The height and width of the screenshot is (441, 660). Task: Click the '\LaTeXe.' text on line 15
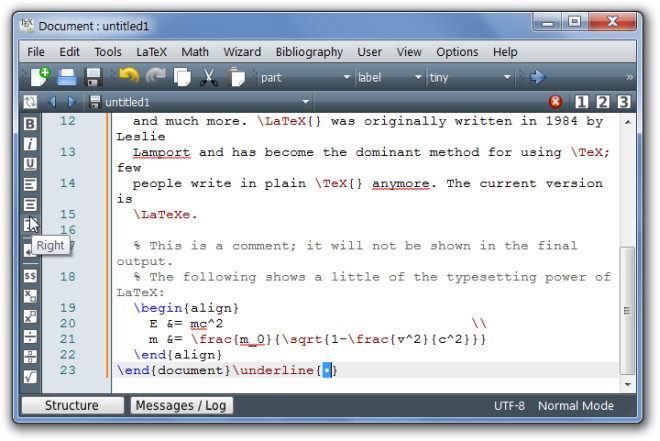tap(165, 215)
